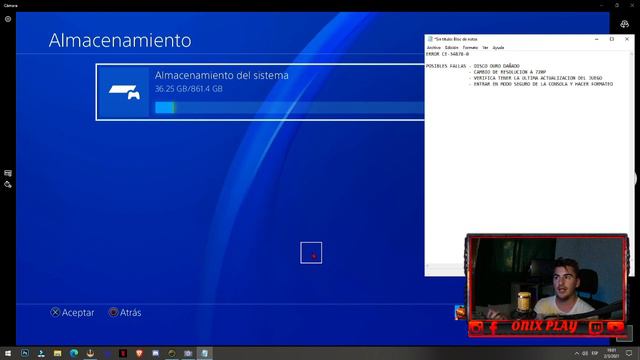Select Almacenamiento del sistema storage entry
Screen dimensions: 640x360
point(260,92)
